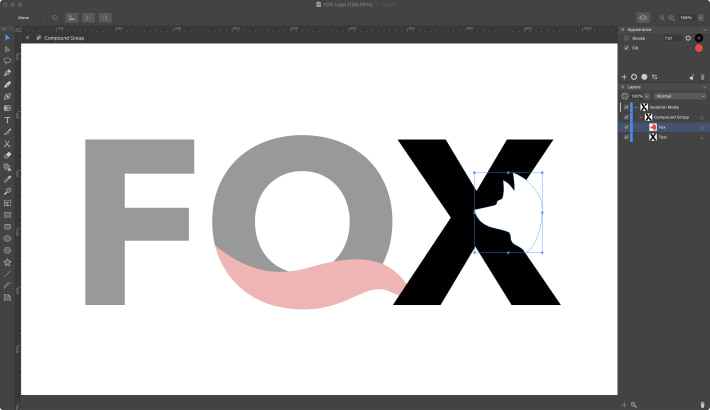Toggle lock on Text layer

point(702,137)
